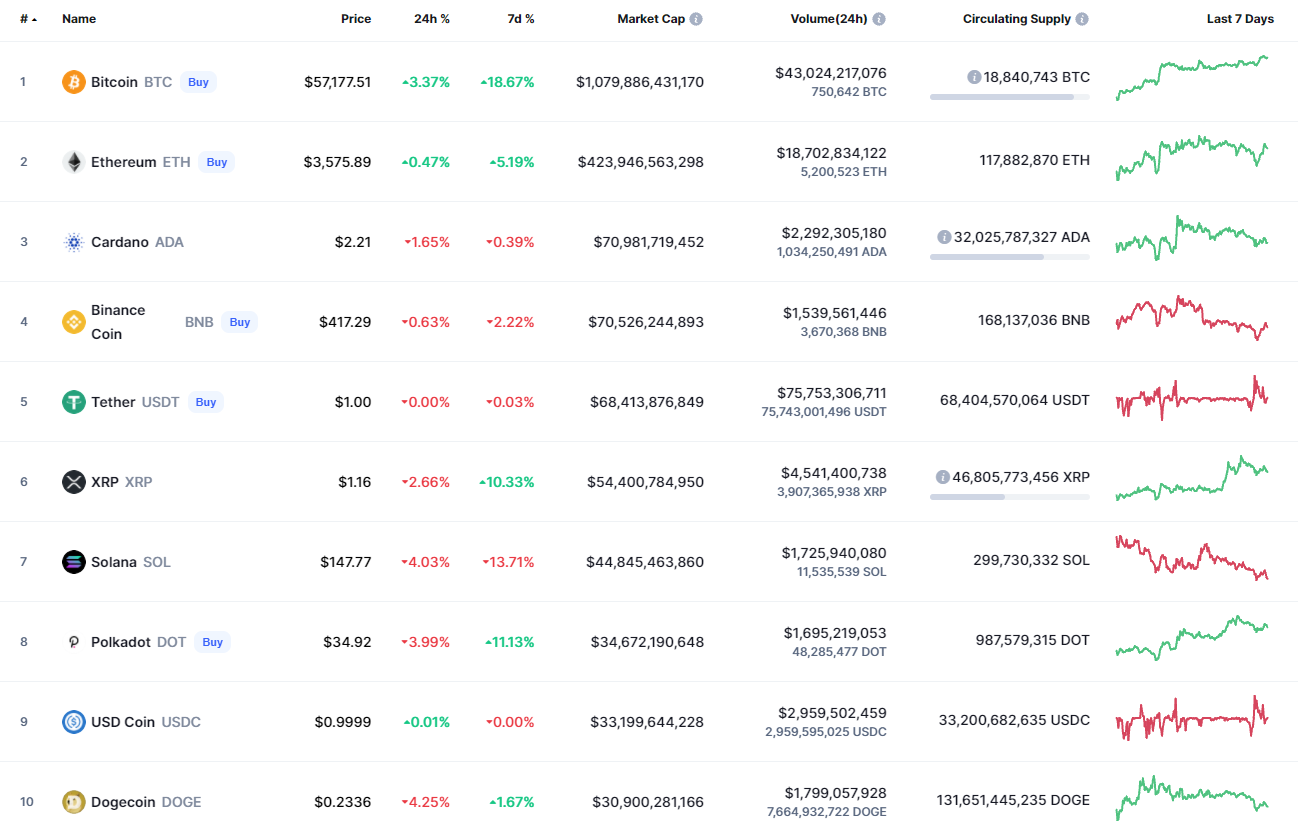
Task: Click the Buy button next to Ethereum
Action: tap(217, 162)
